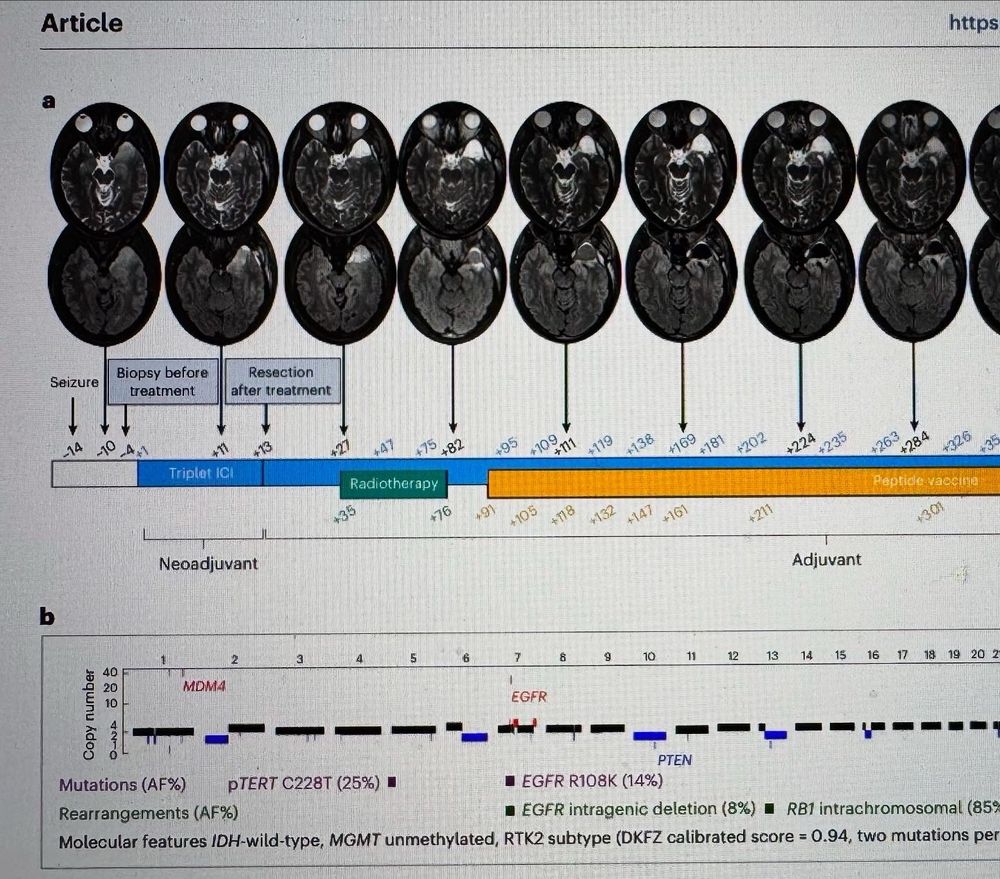Click the top MRI scan for day -10

(105, 167)
